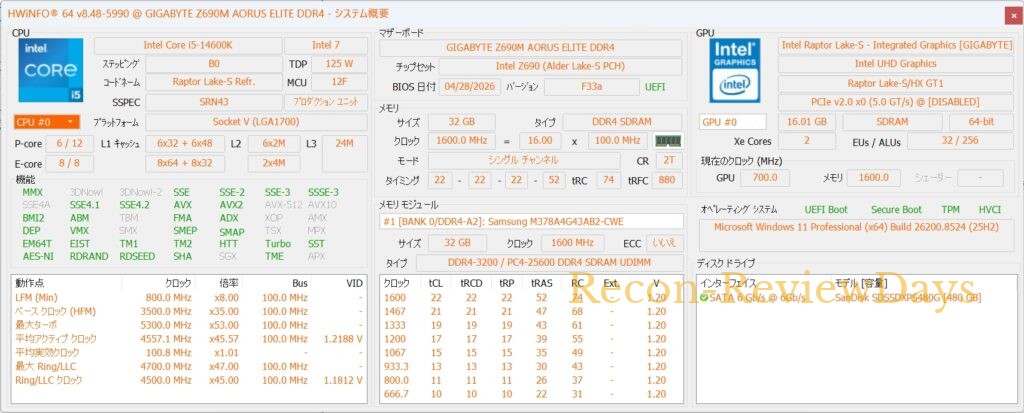Screen dimensions: 1024x413
Task: Click the Intel UHD Graphics field
Action: pos(896,64)
